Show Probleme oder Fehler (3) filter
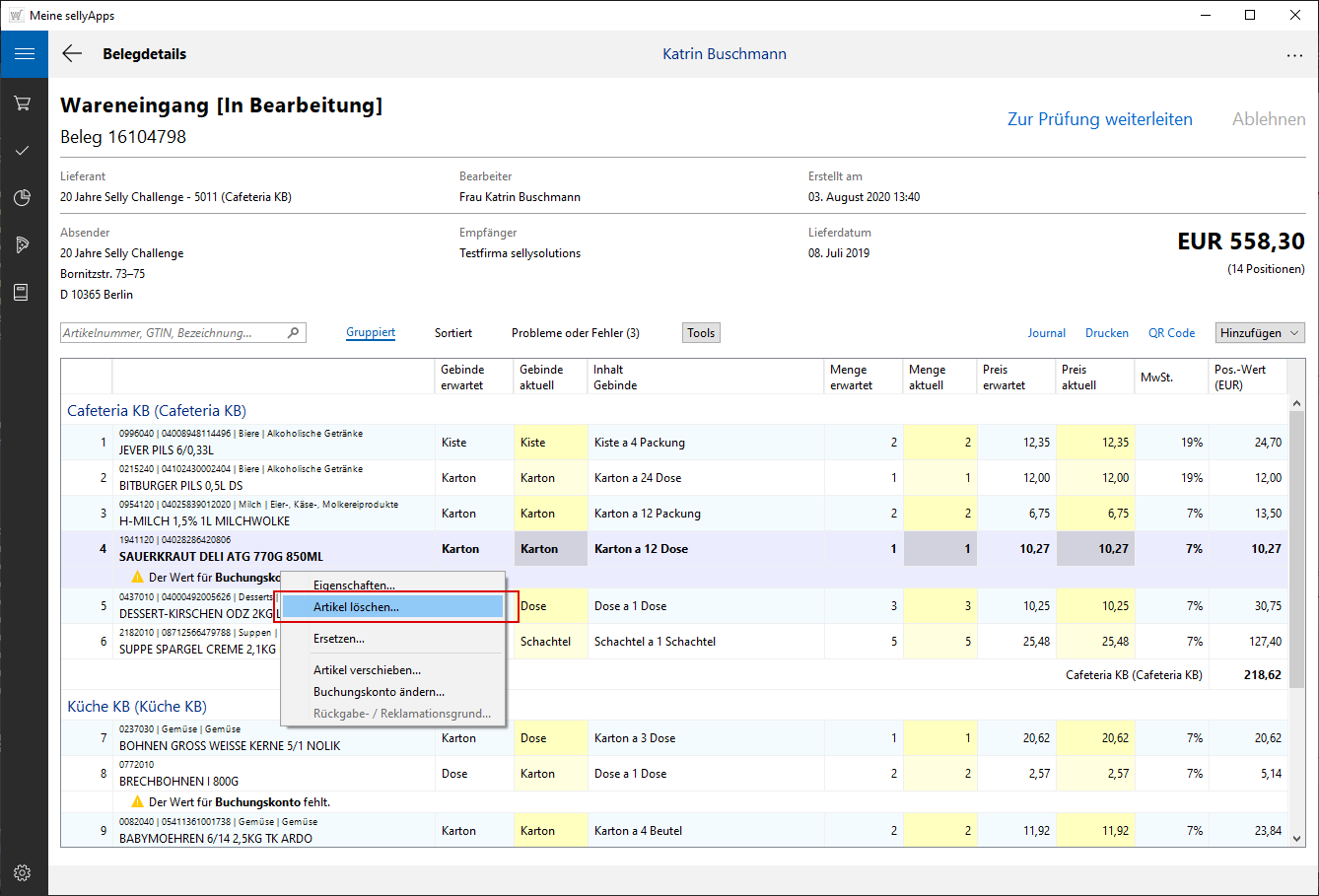 [575, 333]
